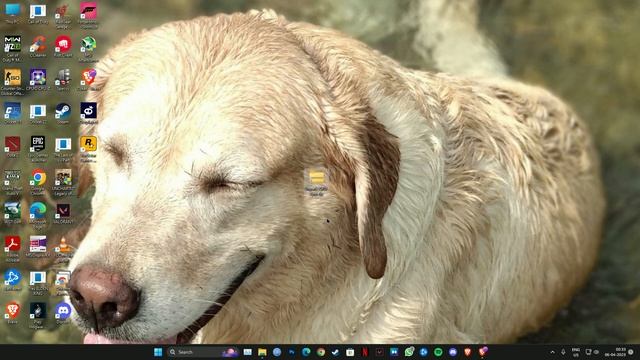This screenshot has width=640, height=360.
Task: Open the ENG language switcher
Action: (576, 352)
